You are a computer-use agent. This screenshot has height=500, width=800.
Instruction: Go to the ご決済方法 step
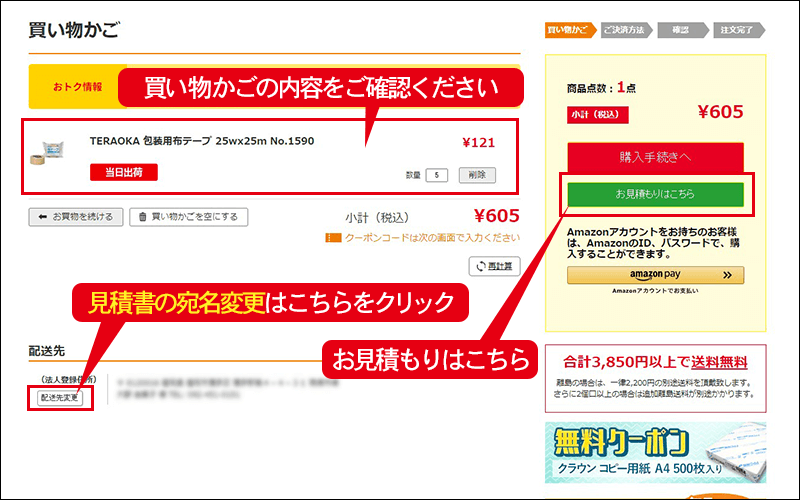click(626, 30)
